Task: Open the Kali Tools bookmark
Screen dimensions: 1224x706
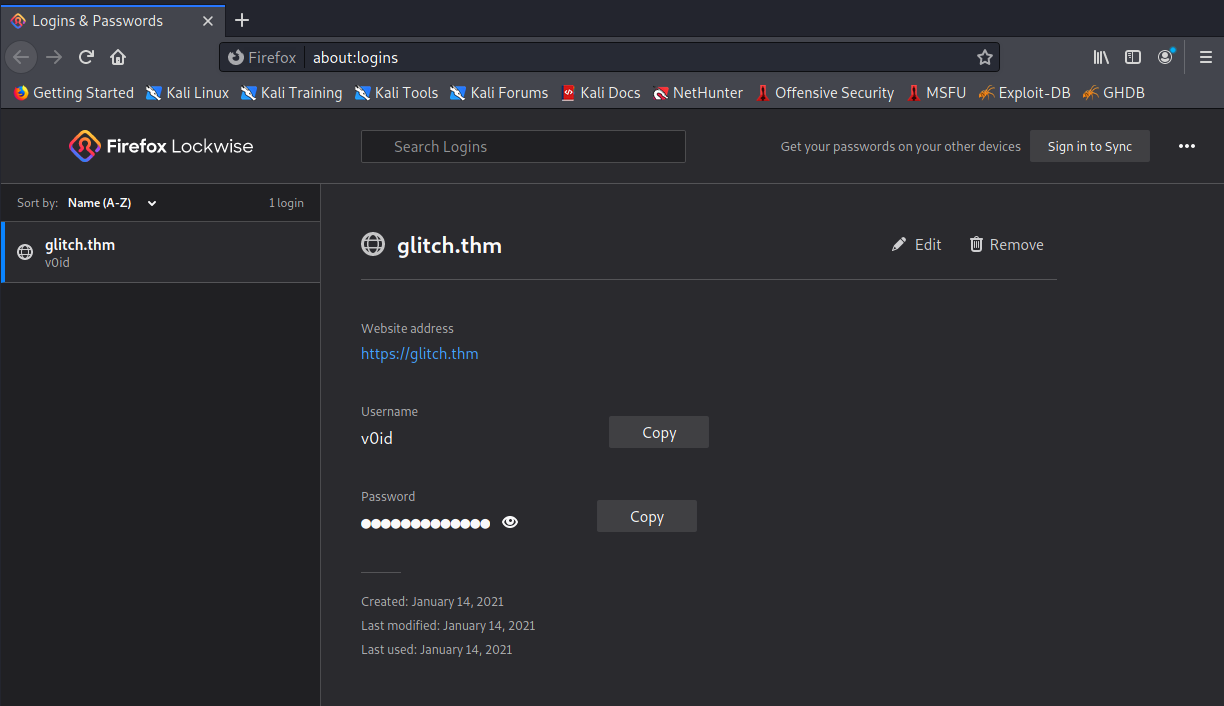Action: pos(396,93)
